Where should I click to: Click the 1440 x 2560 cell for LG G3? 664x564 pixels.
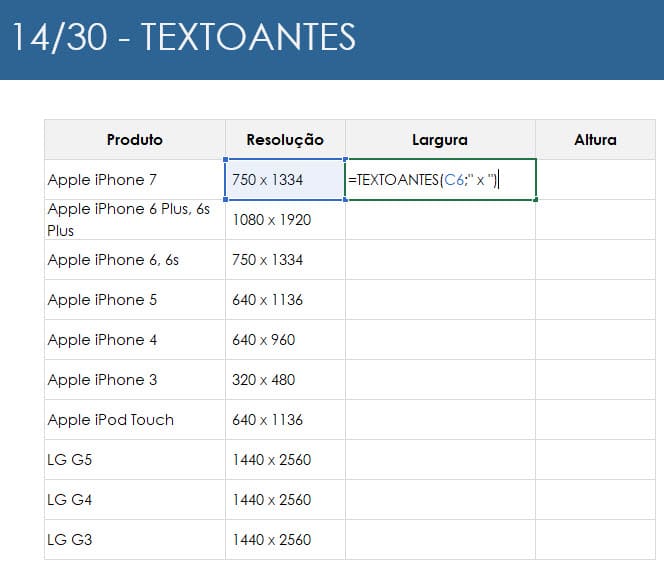(x=285, y=540)
